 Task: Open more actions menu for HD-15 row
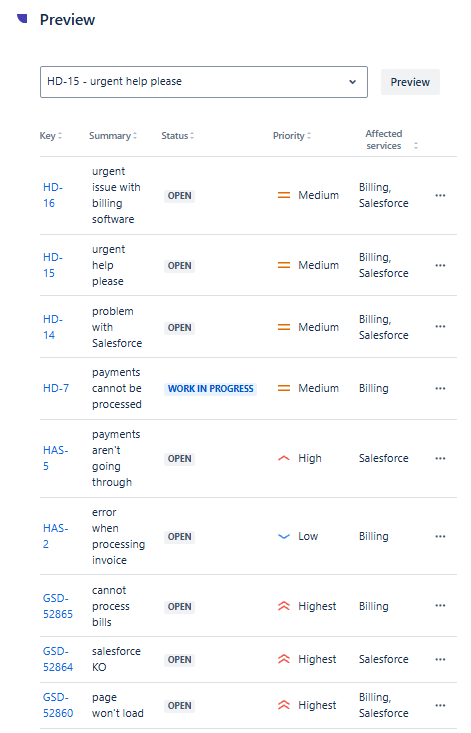coord(440,266)
